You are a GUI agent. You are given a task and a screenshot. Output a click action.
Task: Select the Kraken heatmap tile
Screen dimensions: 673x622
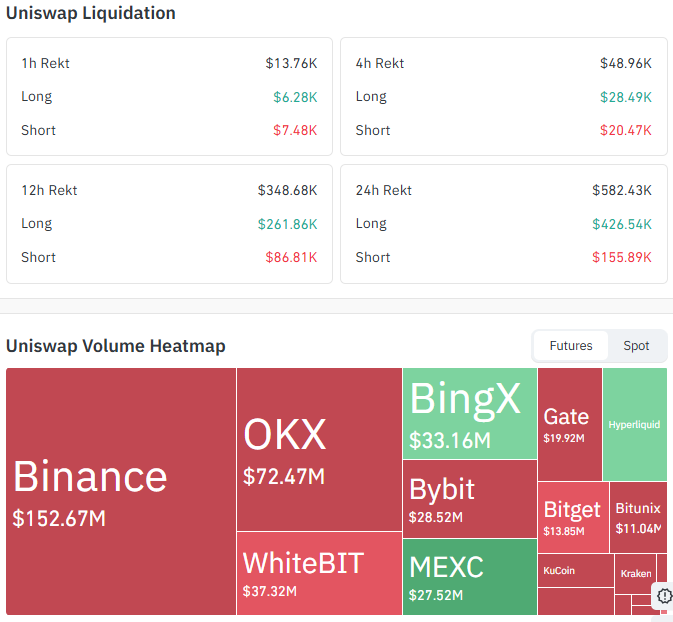tap(636, 573)
